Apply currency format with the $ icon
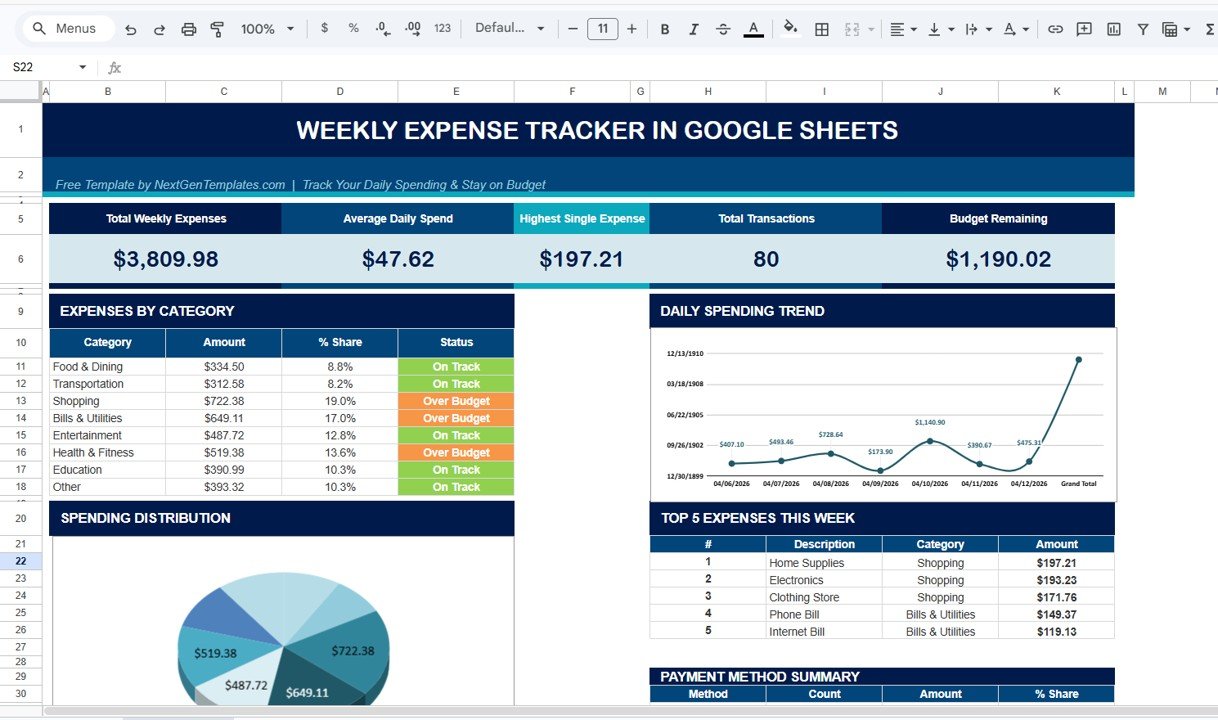 (323, 29)
